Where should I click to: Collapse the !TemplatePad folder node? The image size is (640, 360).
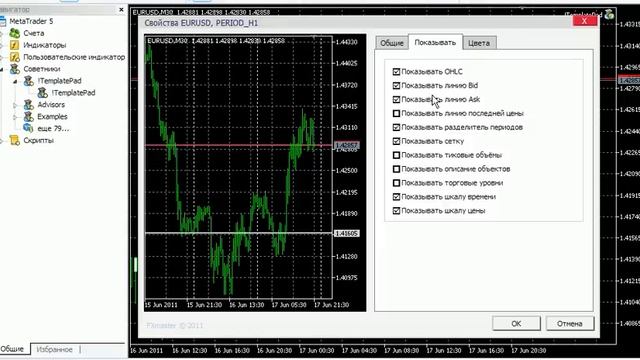(15, 81)
